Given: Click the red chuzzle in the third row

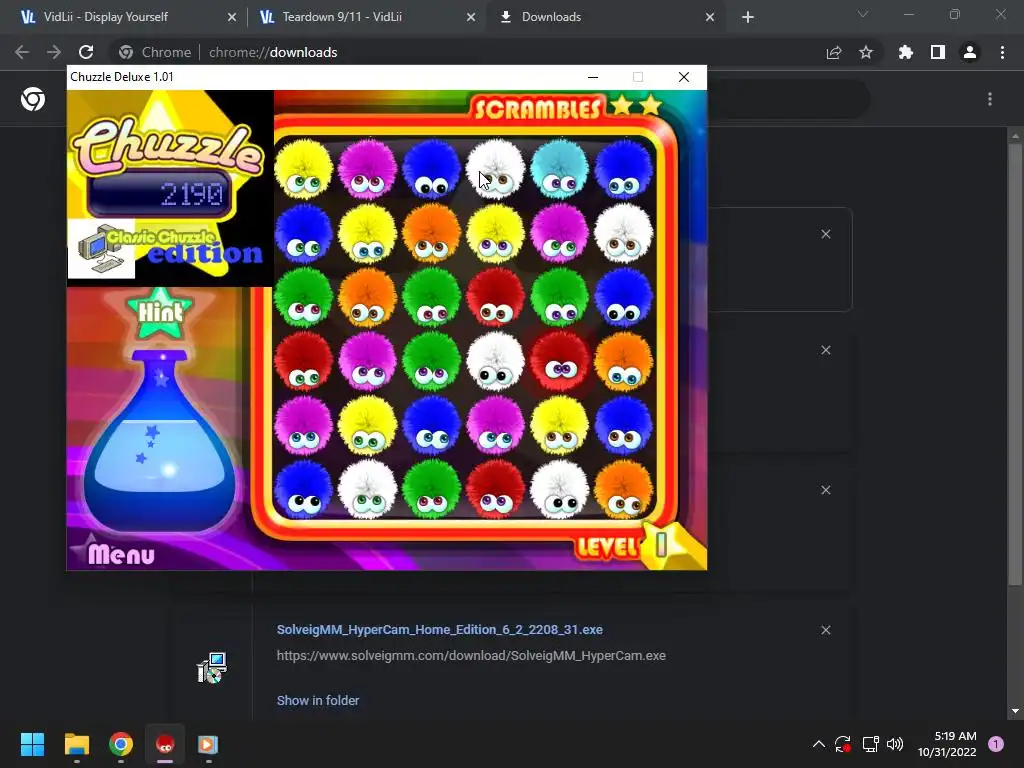Looking at the screenshot, I should coord(495,297).
